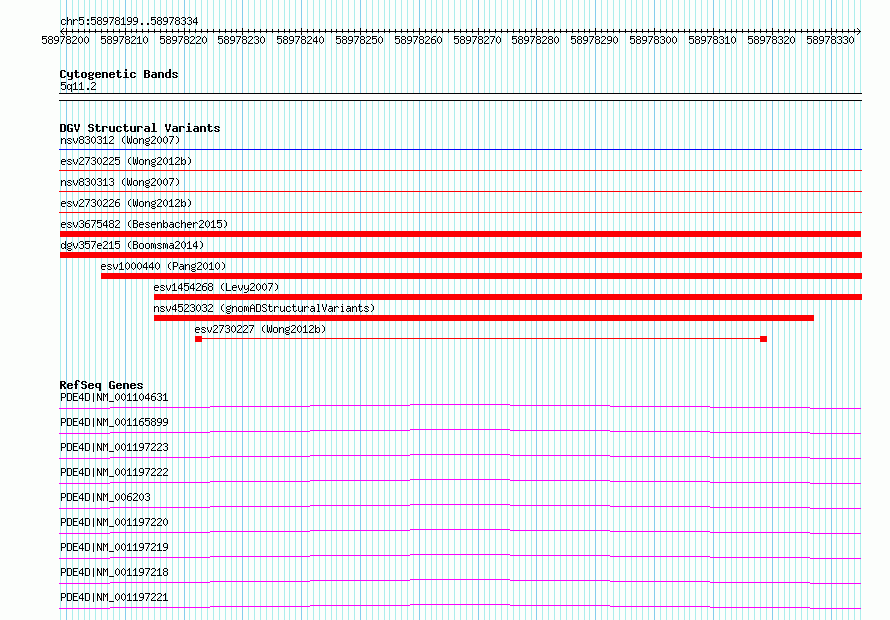This screenshot has width=890, height=620.
Task: Select the red bar under esv1454268
Action: (x=508, y=297)
